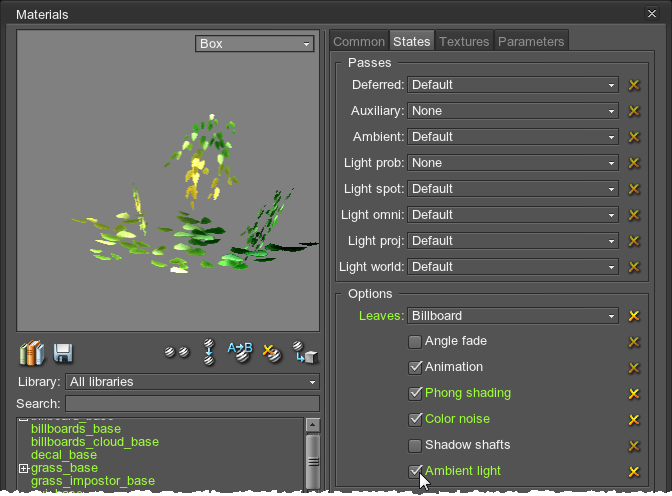Uncheck the Animation option
The height and width of the screenshot is (496, 672).
click(415, 368)
